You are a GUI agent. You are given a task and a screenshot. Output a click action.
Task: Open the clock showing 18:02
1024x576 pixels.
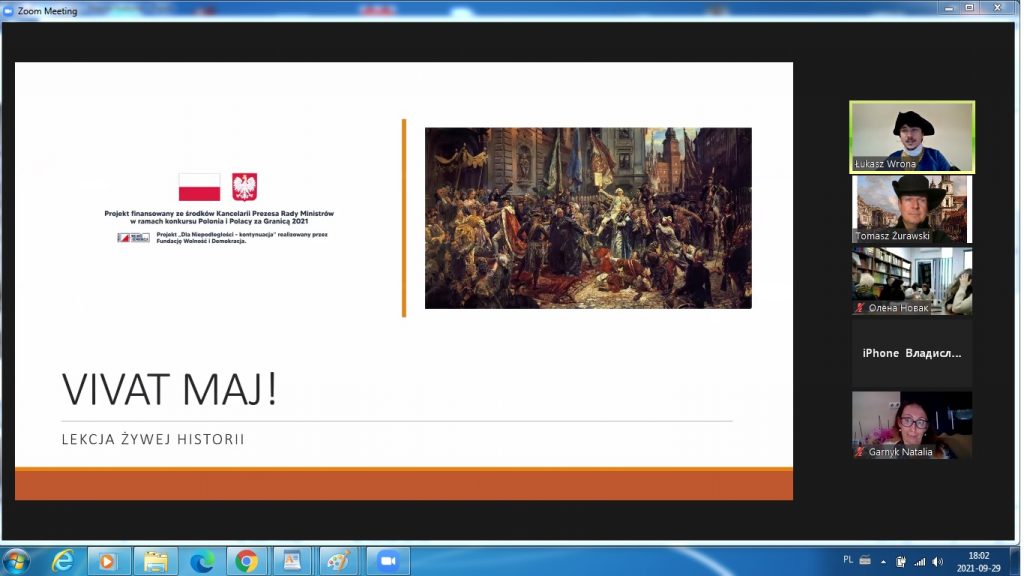point(978,561)
